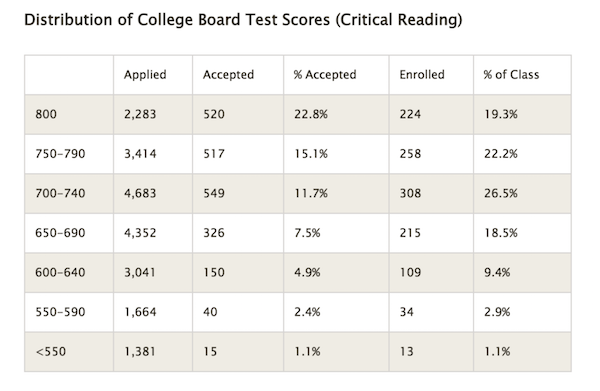Click the % of Class header
600x391 pixels.
coord(511,75)
